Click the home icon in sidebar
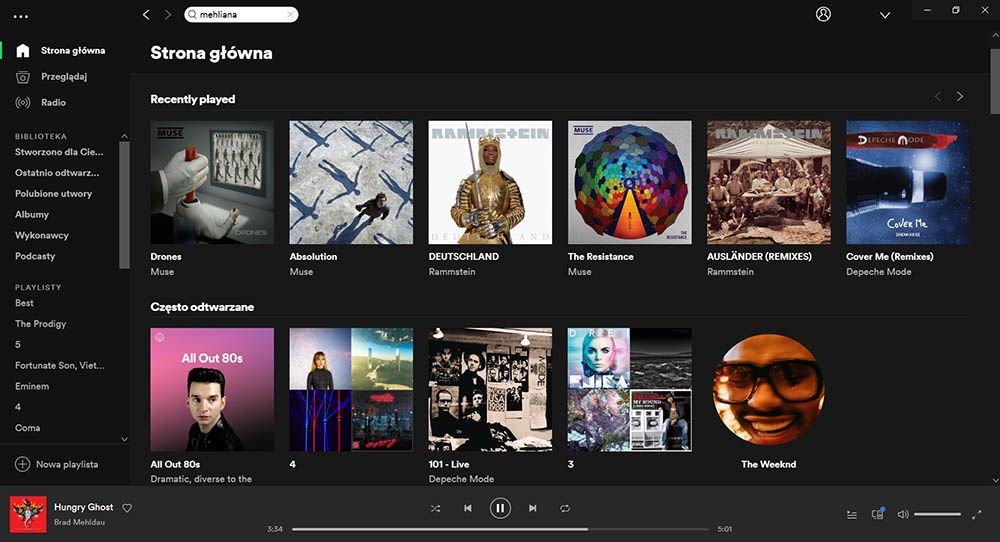The height and width of the screenshot is (542, 1000). tap(23, 50)
